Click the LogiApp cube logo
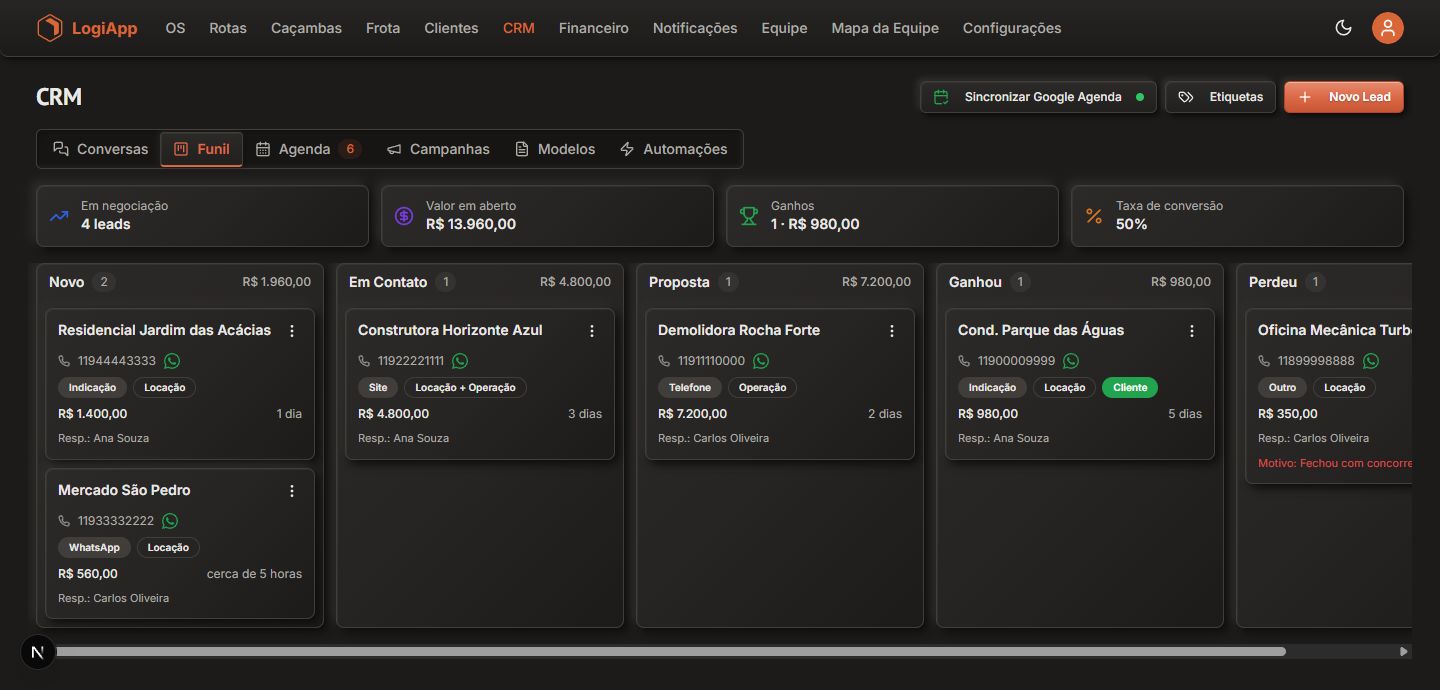 coord(49,28)
